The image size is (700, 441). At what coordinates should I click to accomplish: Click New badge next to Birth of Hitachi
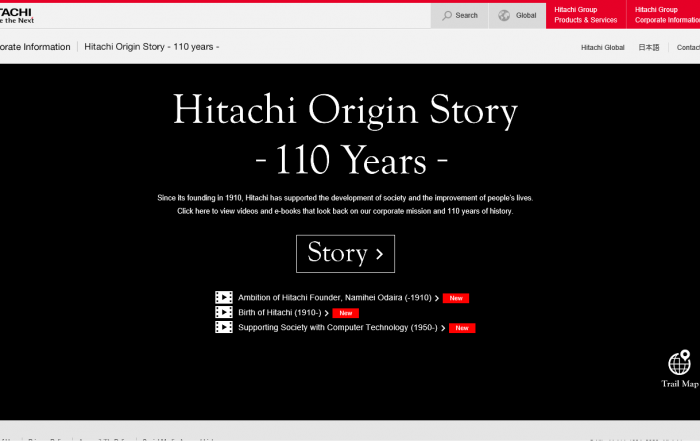tap(346, 313)
